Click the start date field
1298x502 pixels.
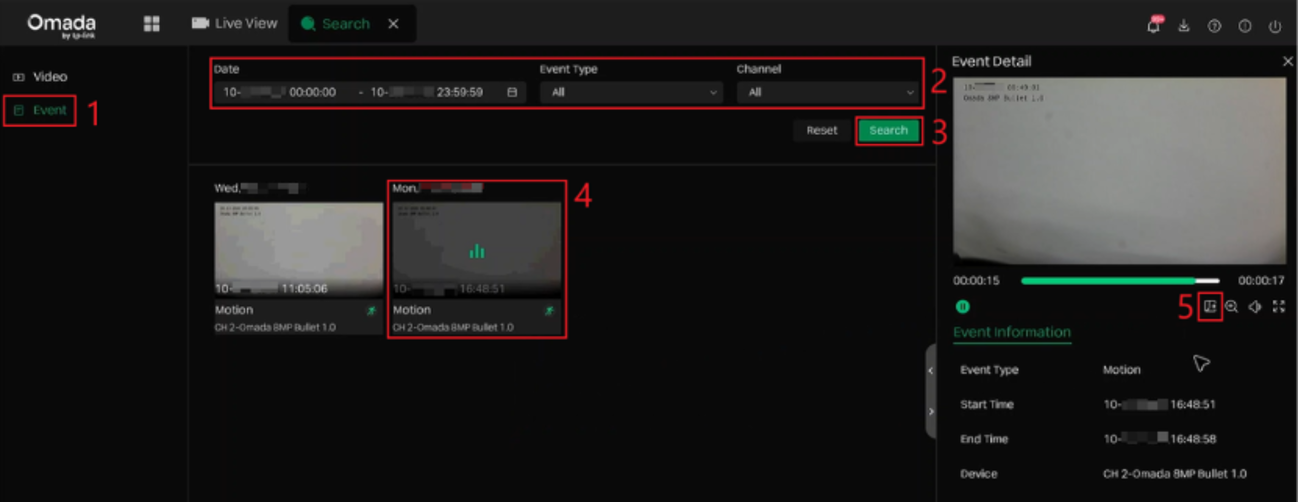pyautogui.click(x=280, y=92)
